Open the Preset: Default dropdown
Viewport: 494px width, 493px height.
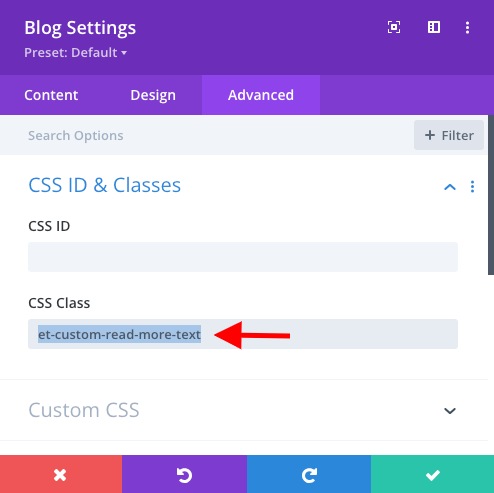point(75,53)
